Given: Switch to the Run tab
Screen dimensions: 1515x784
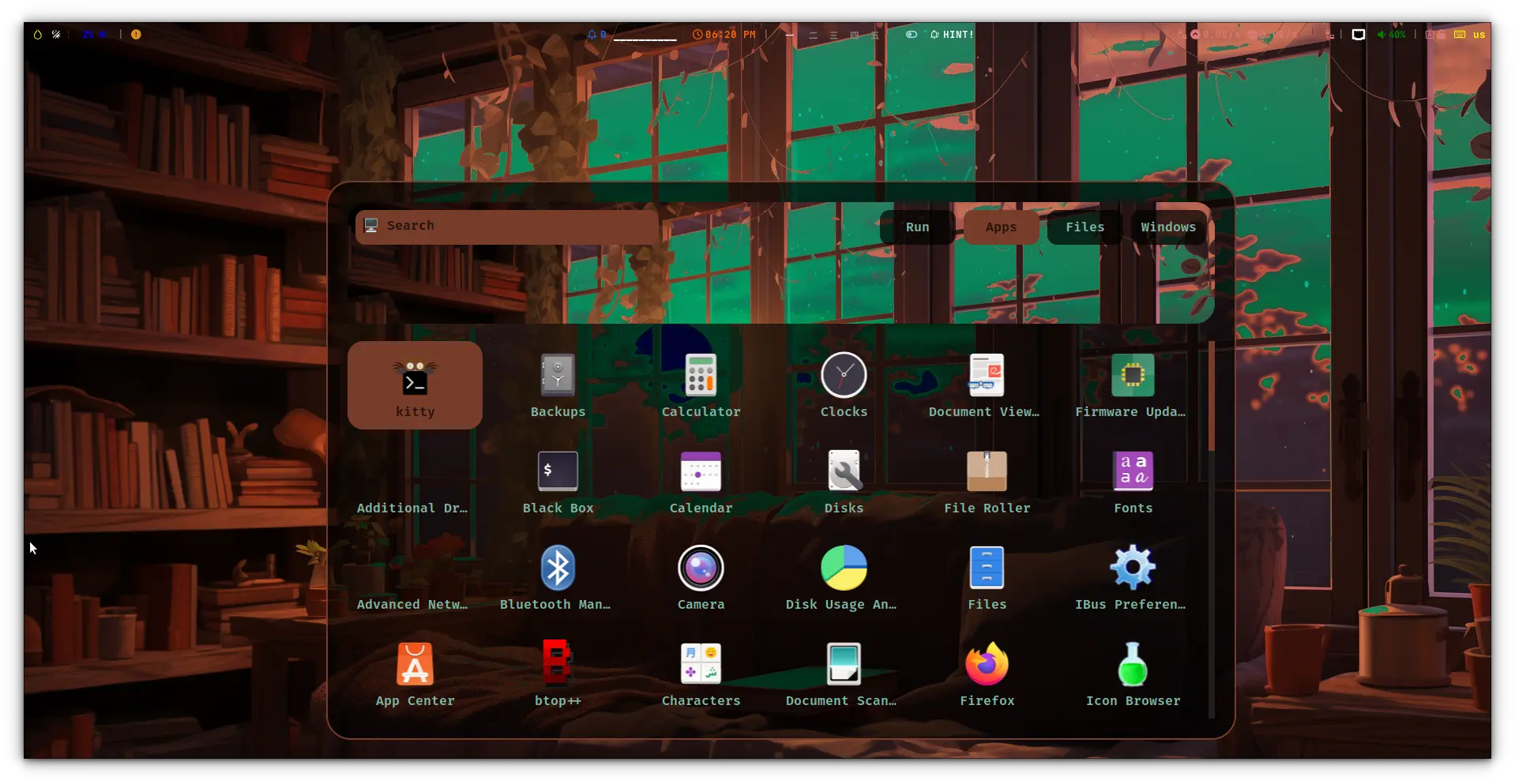Looking at the screenshot, I should 917,227.
